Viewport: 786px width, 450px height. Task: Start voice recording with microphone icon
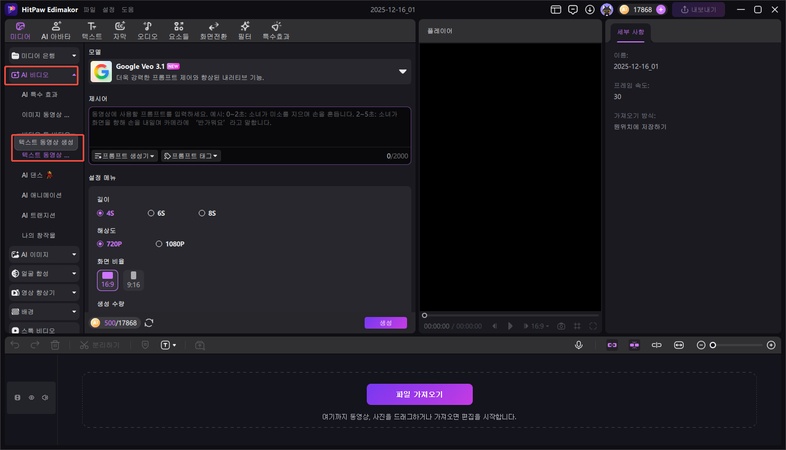[x=578, y=345]
